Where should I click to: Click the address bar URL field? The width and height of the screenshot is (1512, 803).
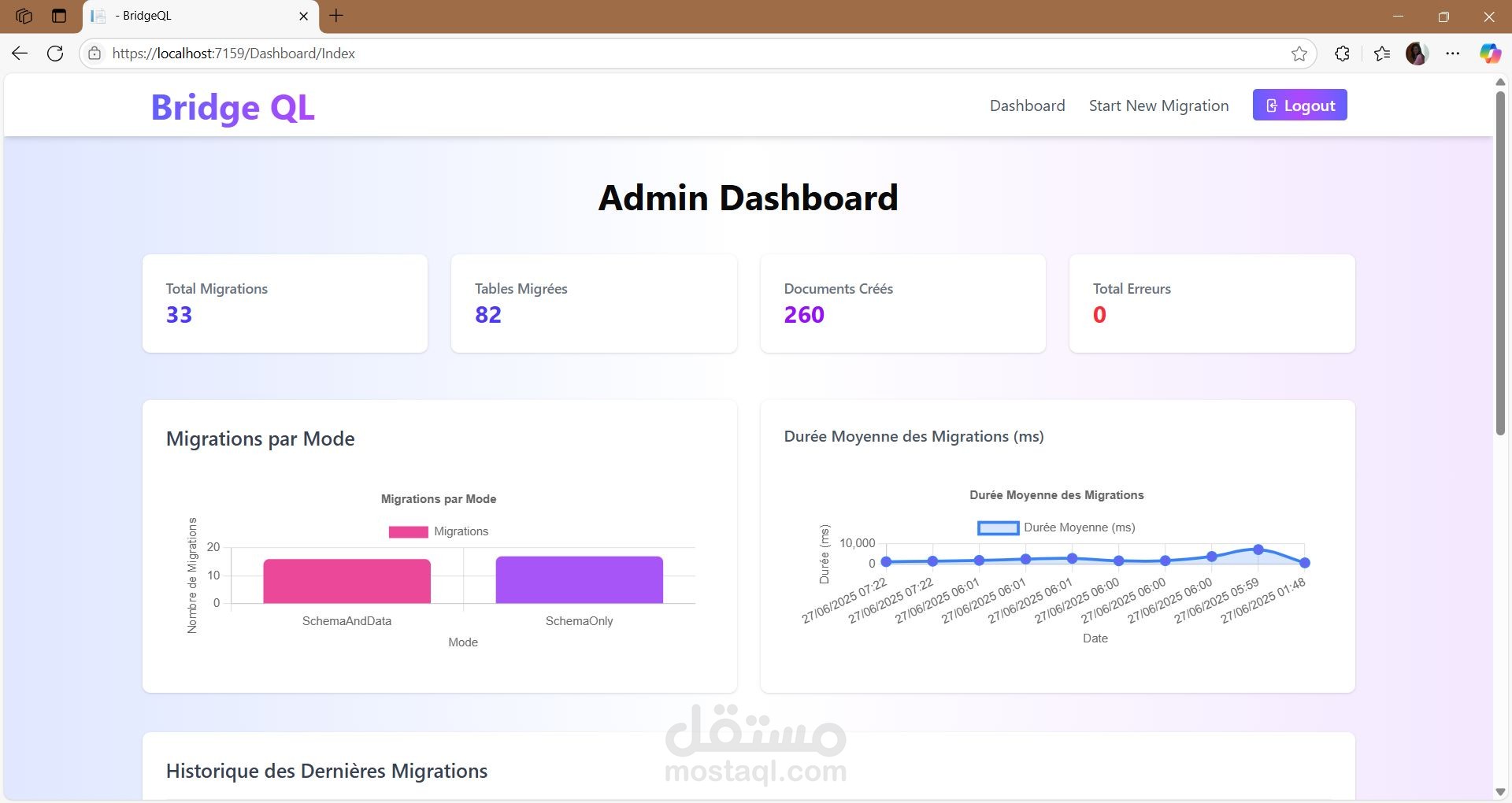tap(697, 54)
